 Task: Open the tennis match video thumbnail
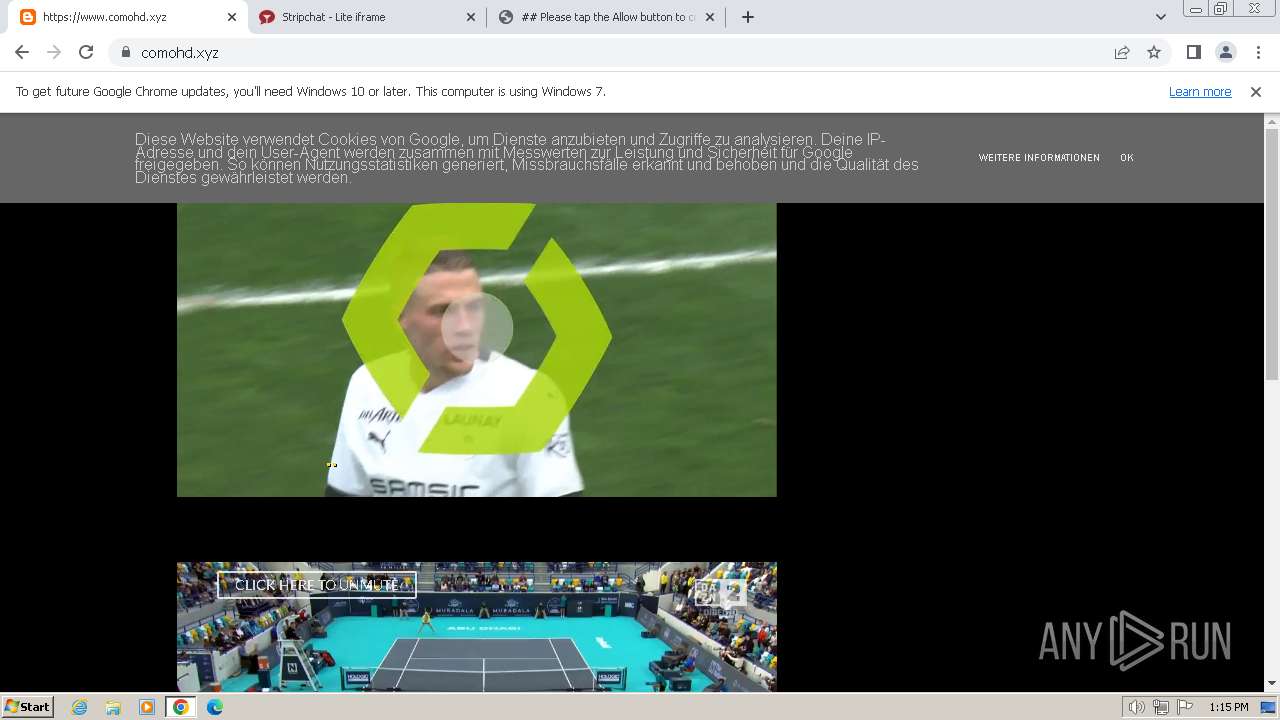click(477, 627)
